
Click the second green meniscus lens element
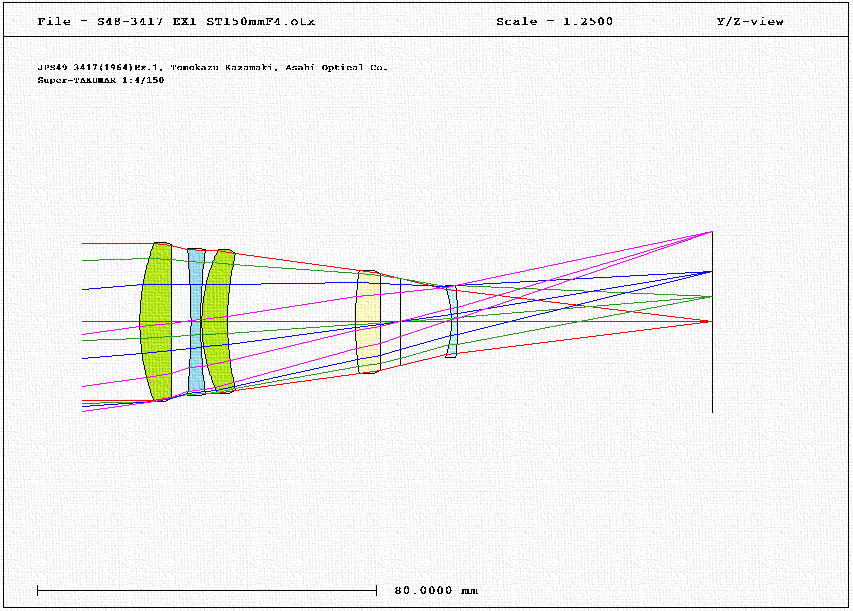pyautogui.click(x=218, y=321)
